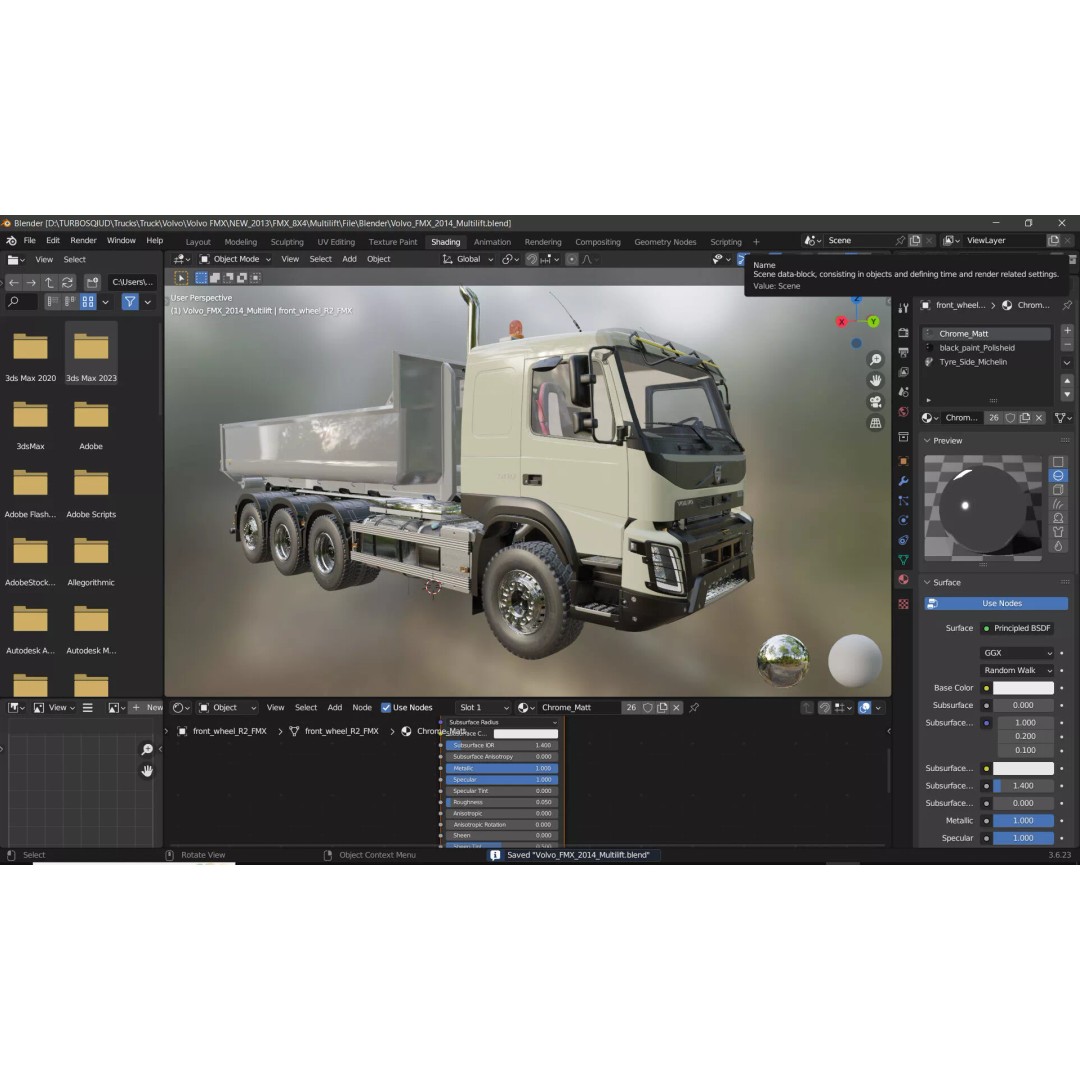Open the Render properties tab

pyautogui.click(x=903, y=333)
